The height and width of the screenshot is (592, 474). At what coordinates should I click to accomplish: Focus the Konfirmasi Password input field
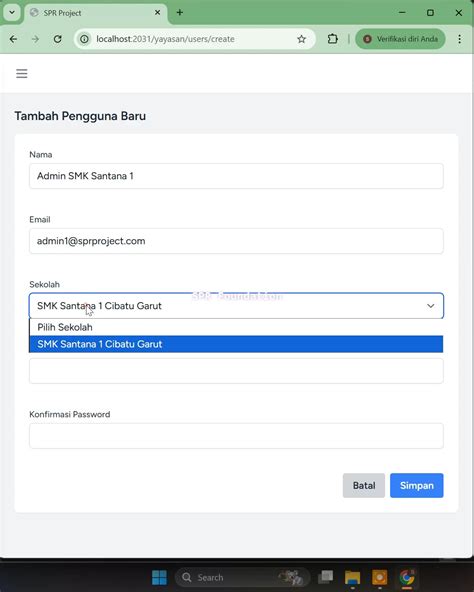(236, 436)
